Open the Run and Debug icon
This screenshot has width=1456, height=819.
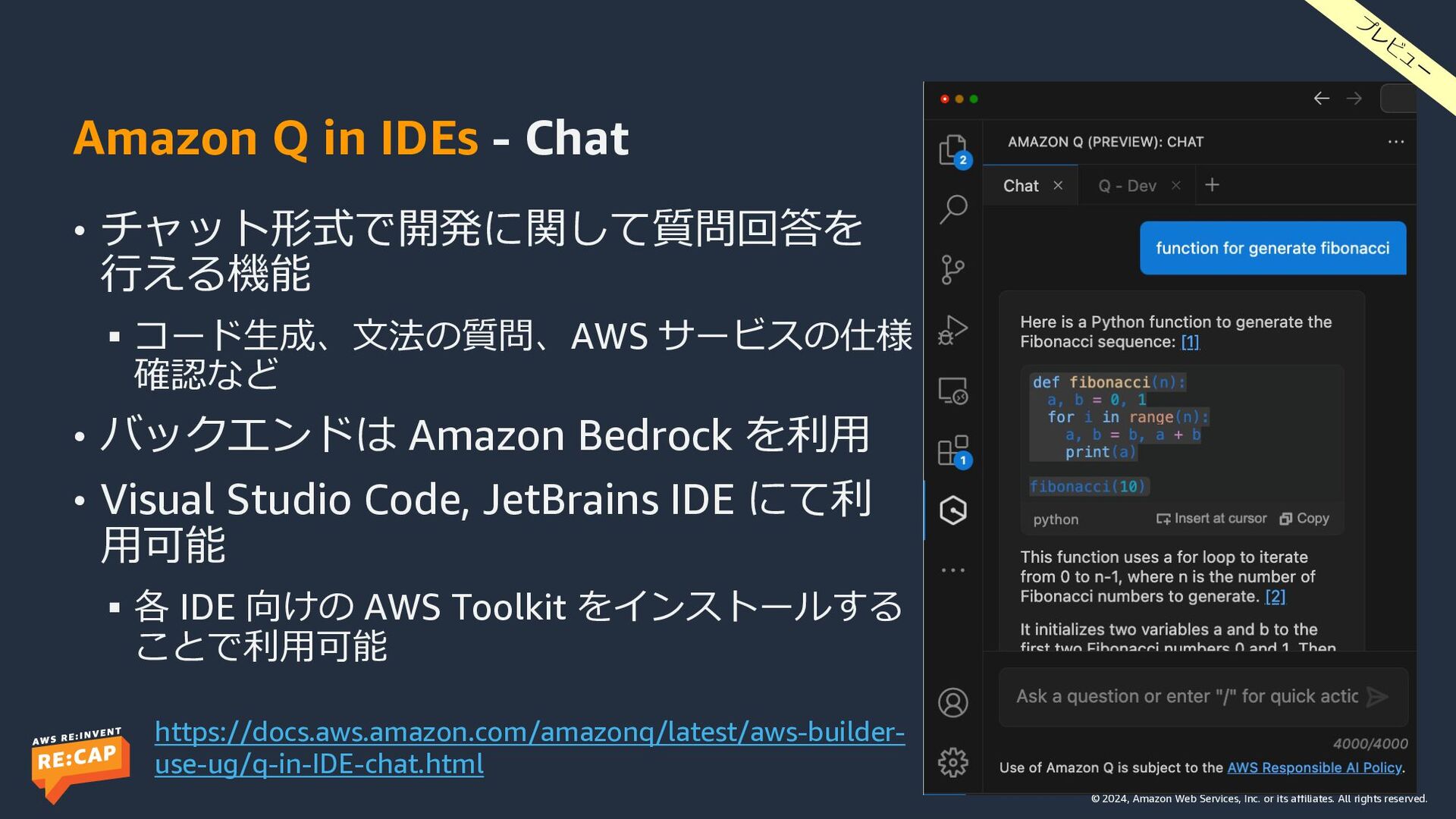(953, 330)
